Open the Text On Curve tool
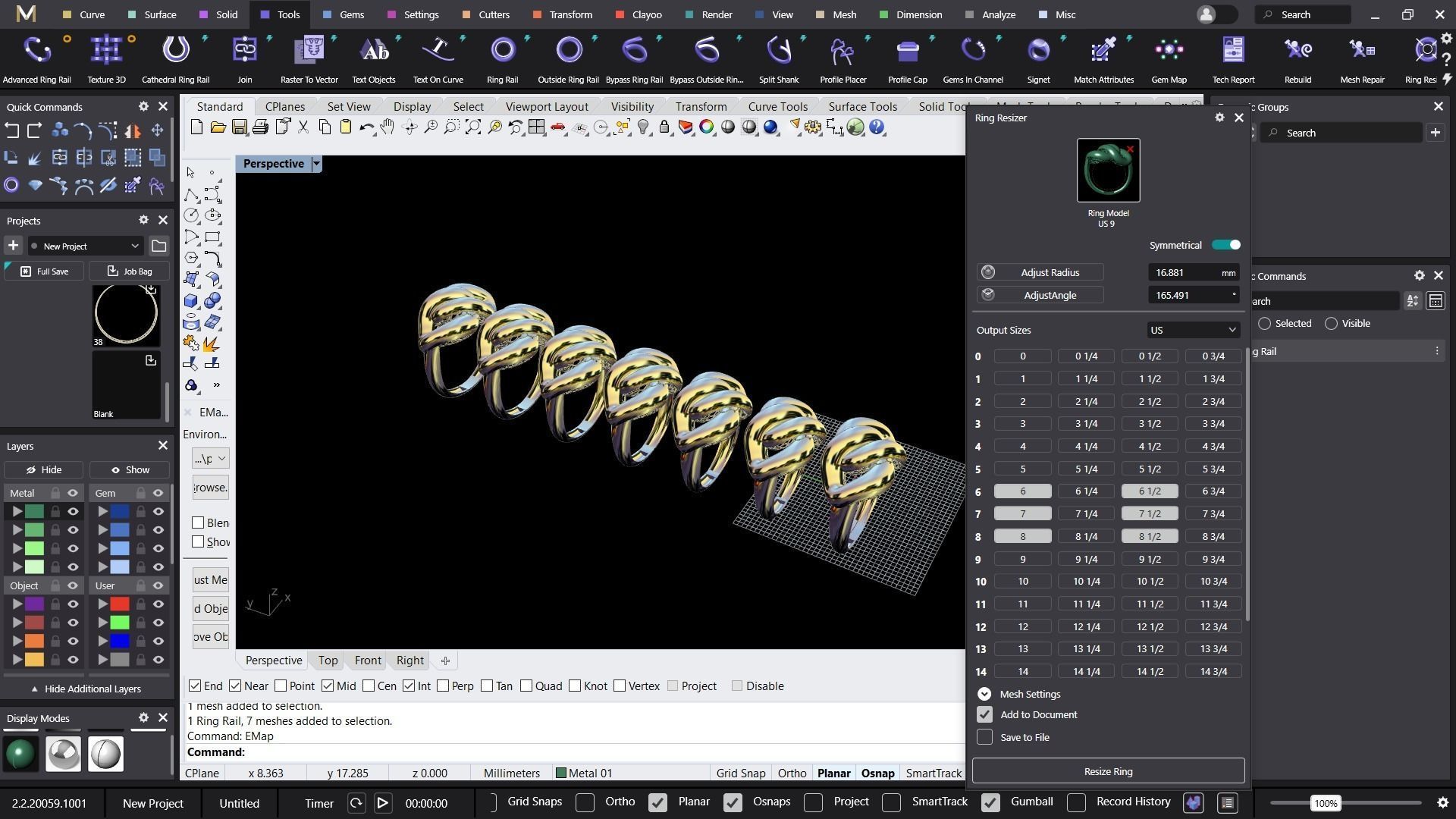 coord(438,59)
